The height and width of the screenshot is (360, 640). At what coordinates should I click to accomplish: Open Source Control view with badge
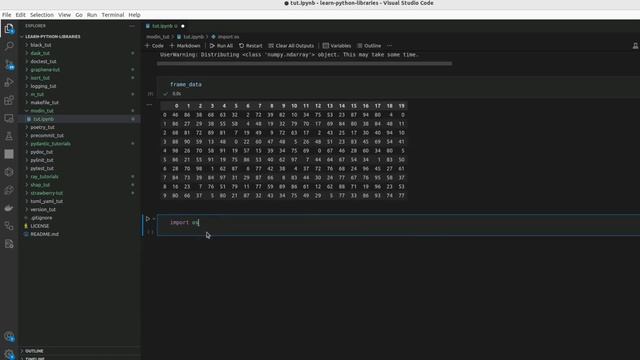9,64
